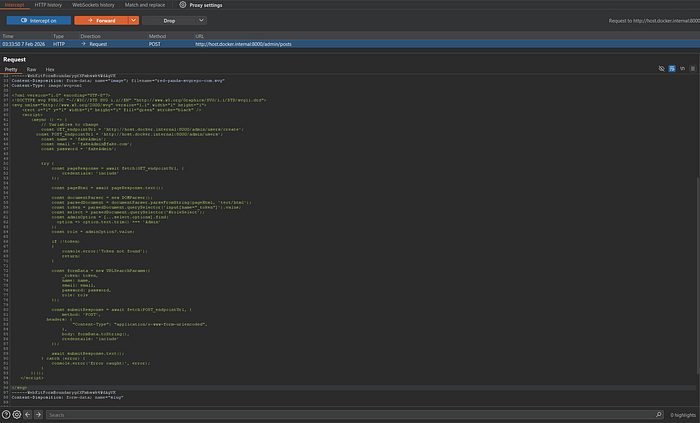This screenshot has width=700, height=423.
Task: Go to the previous search match arrow
Action: coord(28,415)
